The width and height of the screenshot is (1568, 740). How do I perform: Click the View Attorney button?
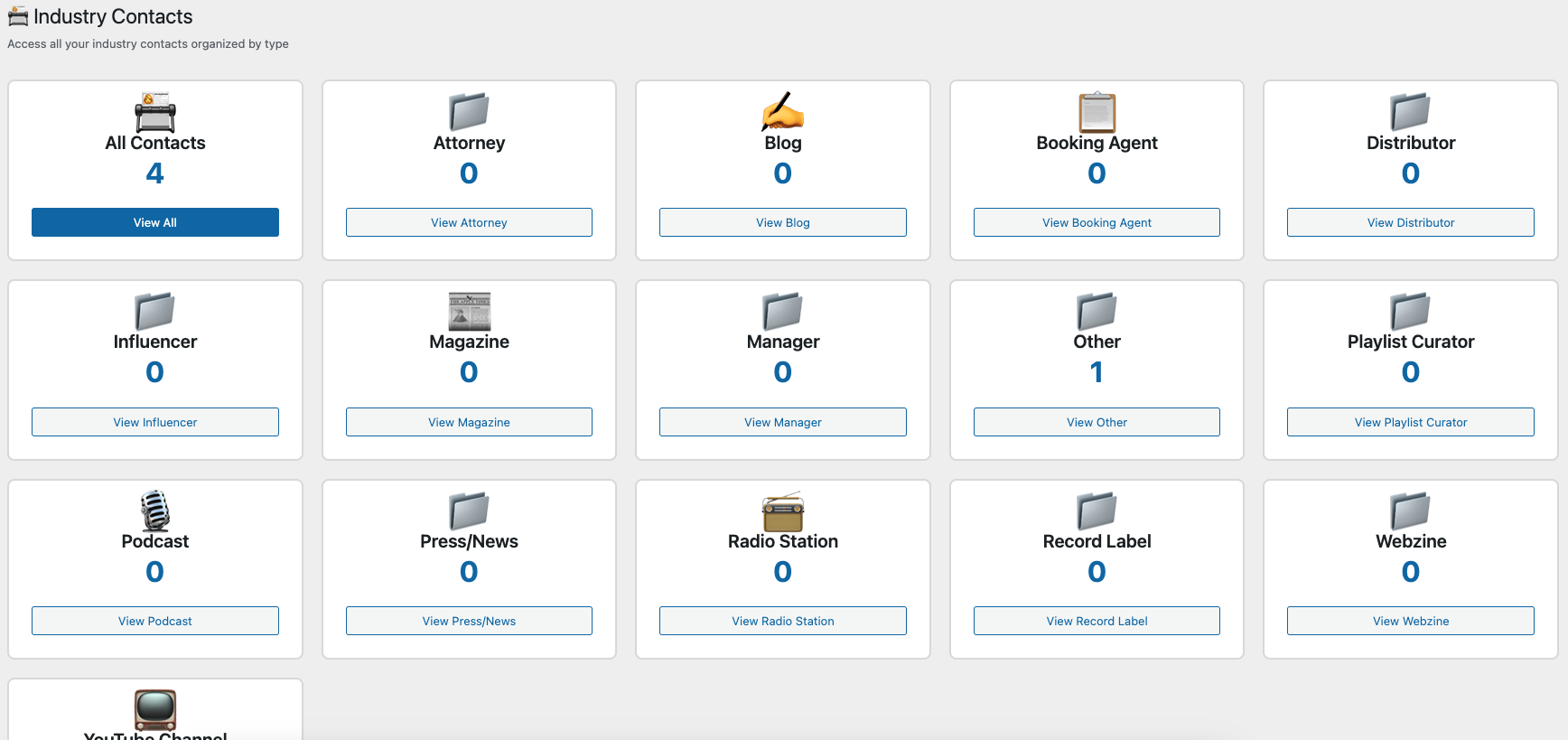[469, 222]
